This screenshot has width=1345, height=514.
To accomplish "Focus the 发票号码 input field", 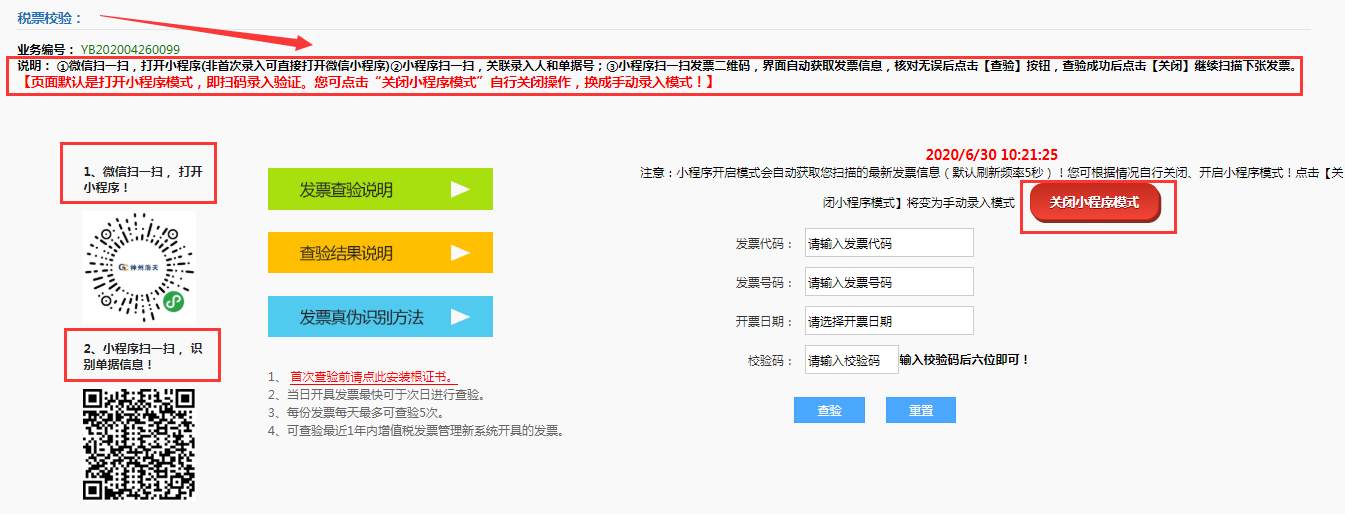I will pyautogui.click(x=888, y=282).
